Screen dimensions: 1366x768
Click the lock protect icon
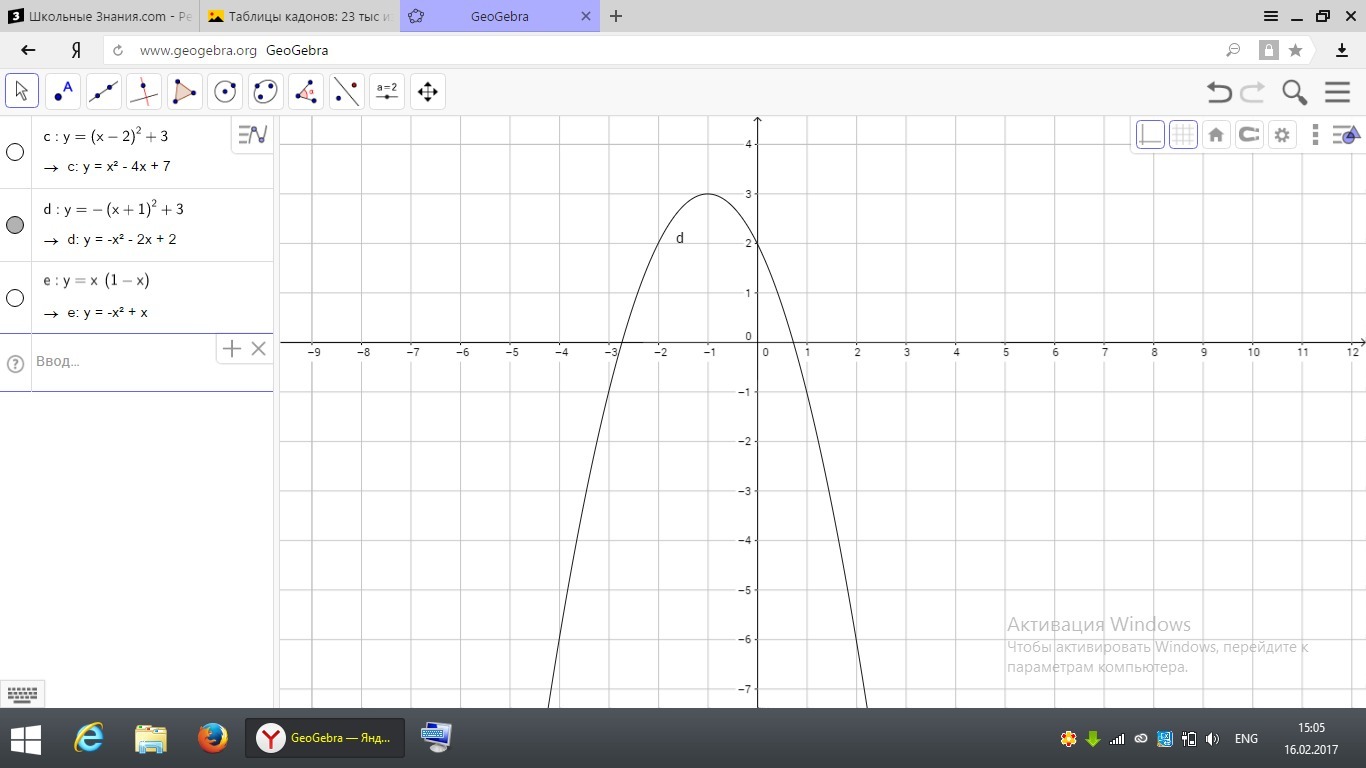1268,50
